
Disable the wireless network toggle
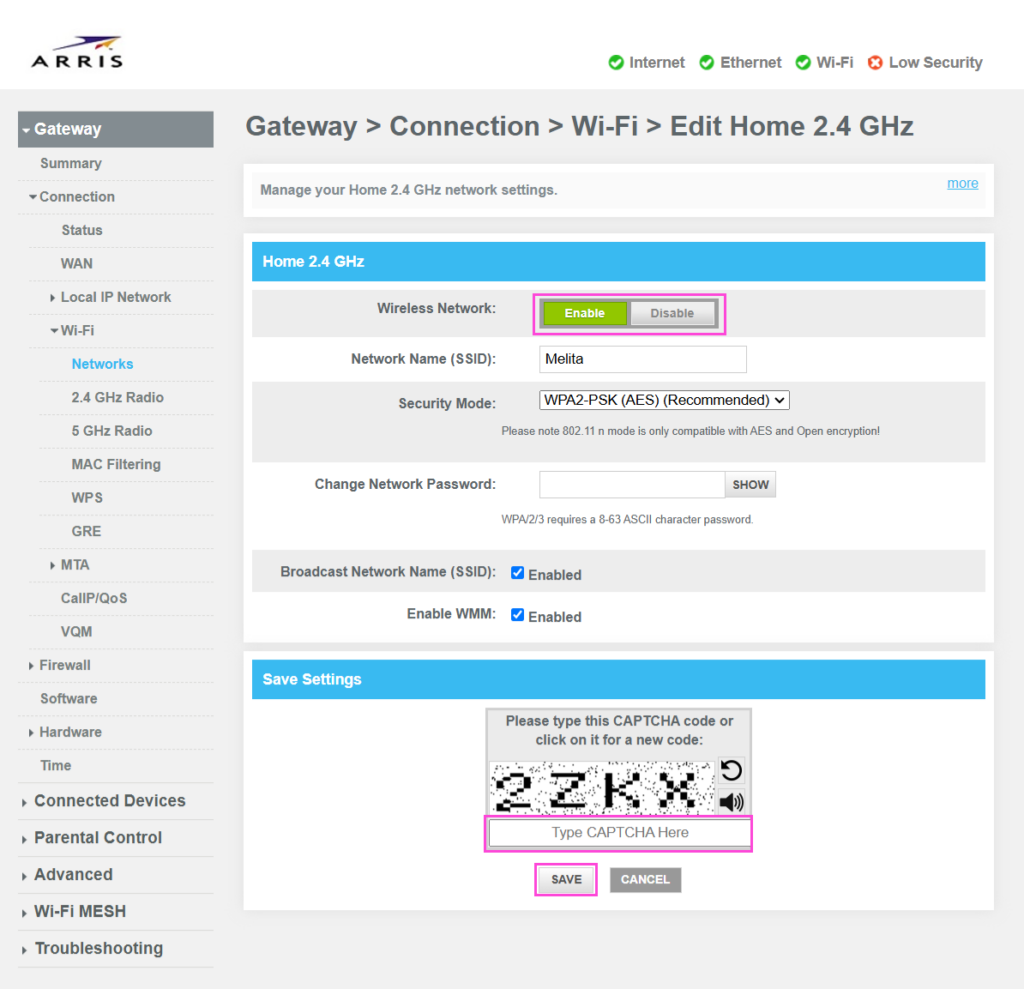tap(672, 313)
